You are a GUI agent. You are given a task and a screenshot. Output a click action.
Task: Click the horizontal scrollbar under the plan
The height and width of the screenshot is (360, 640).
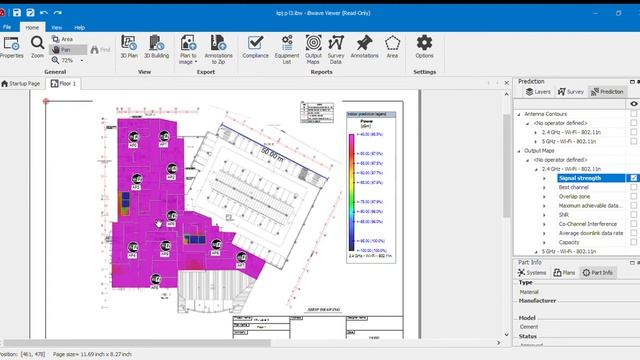tap(137, 343)
